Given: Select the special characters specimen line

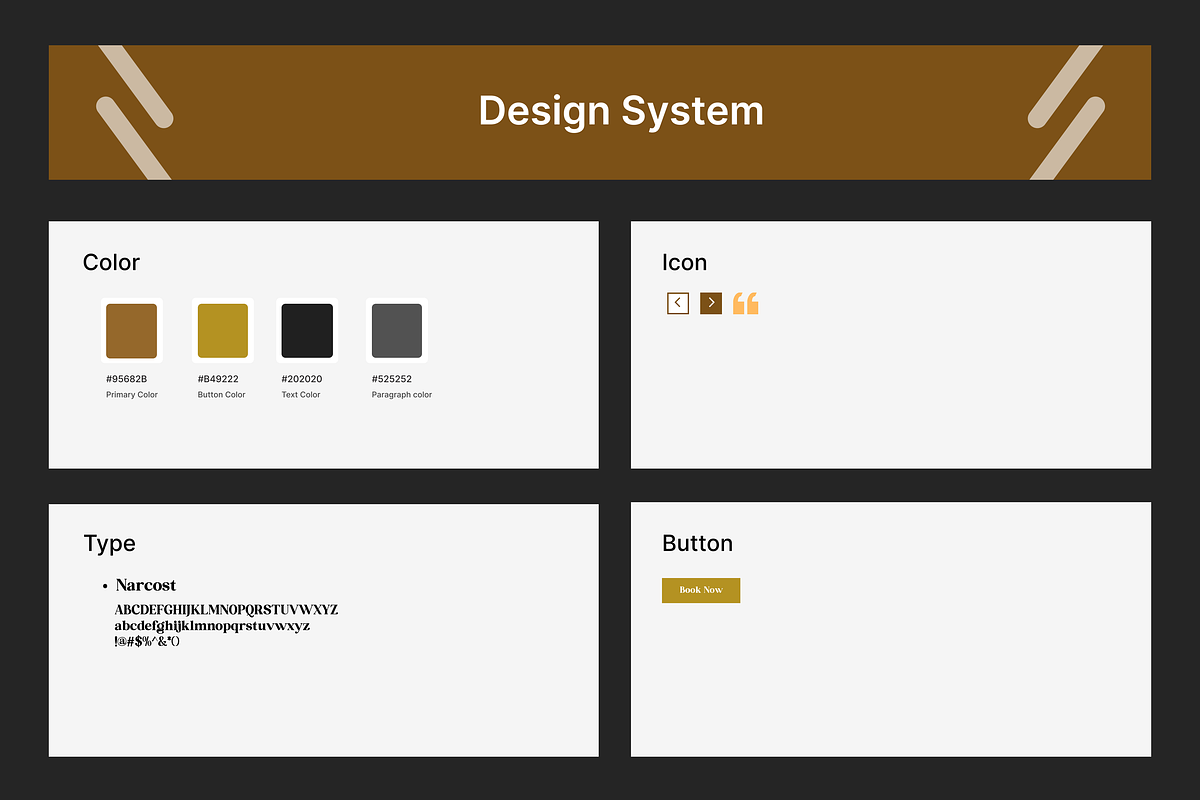Looking at the screenshot, I should coord(147,642).
